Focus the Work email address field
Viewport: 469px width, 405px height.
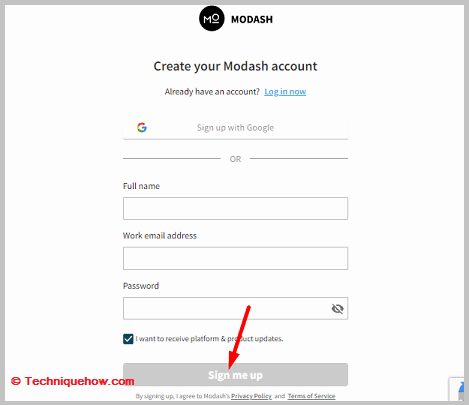pyautogui.click(x=235, y=258)
